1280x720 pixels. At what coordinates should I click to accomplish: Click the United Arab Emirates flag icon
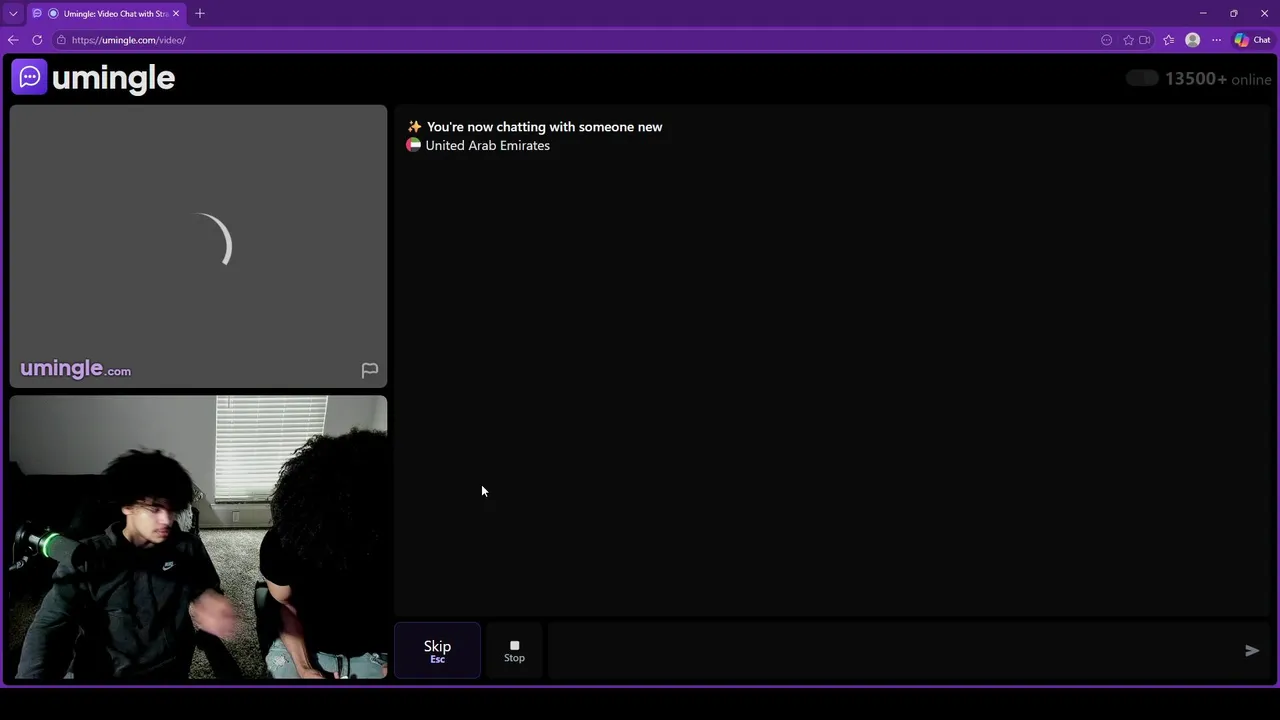(413, 145)
